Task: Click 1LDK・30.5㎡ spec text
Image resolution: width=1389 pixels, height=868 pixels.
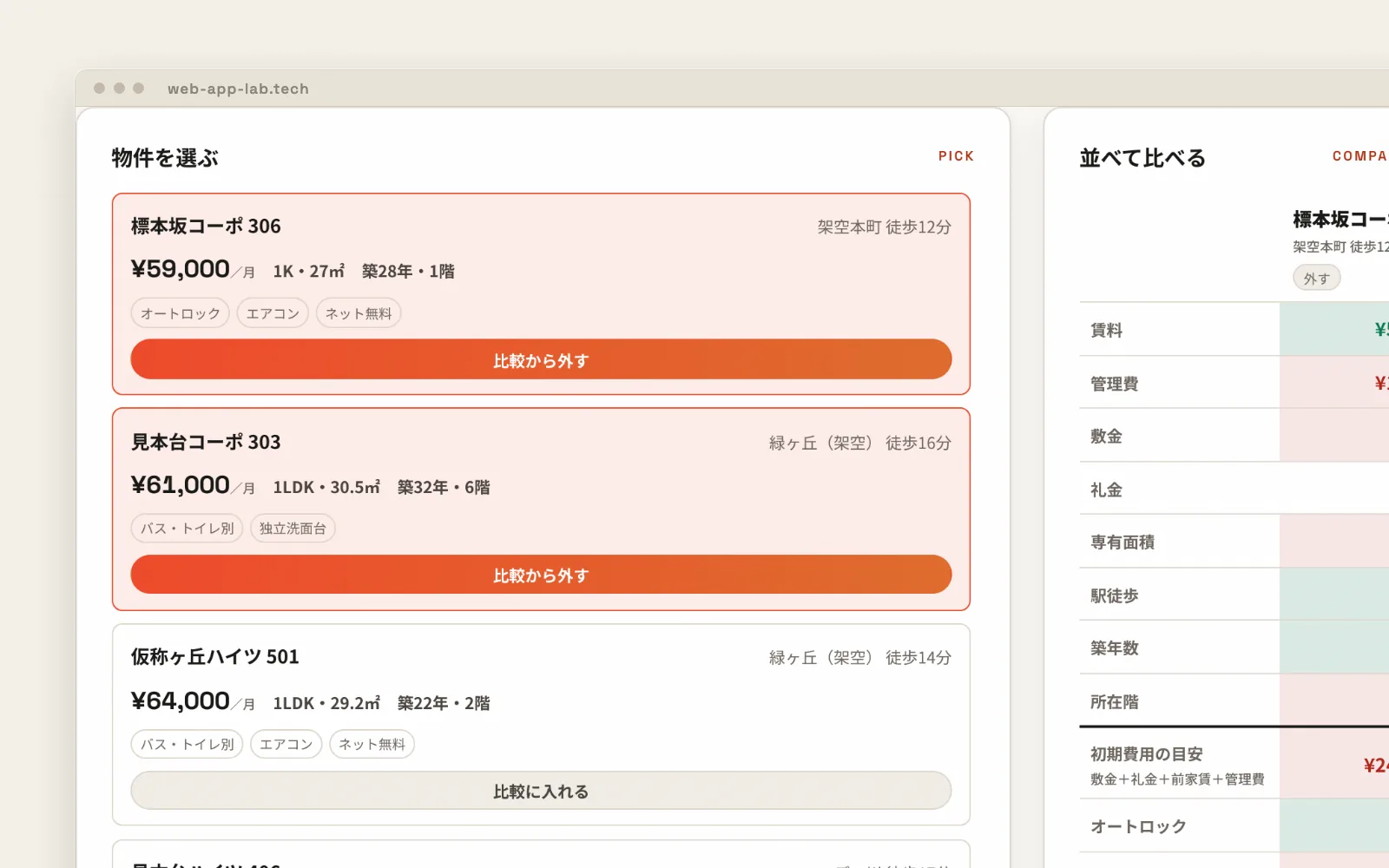Action: pos(326,487)
